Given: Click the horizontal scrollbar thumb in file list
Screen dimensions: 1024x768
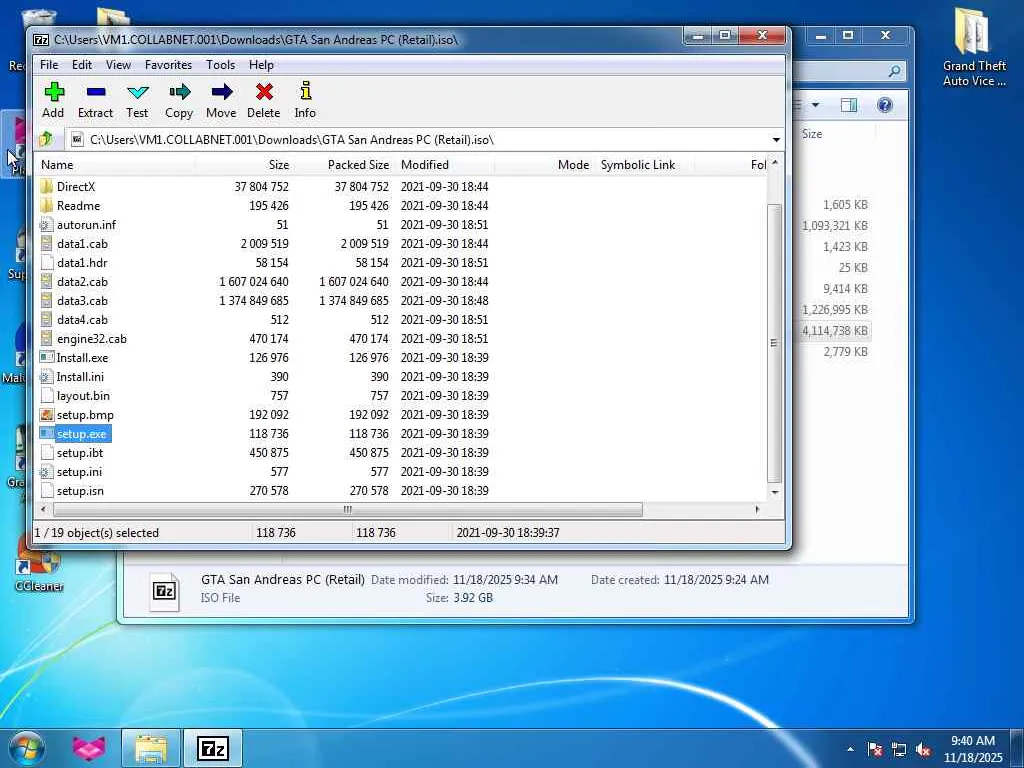Looking at the screenshot, I should coord(347,509).
